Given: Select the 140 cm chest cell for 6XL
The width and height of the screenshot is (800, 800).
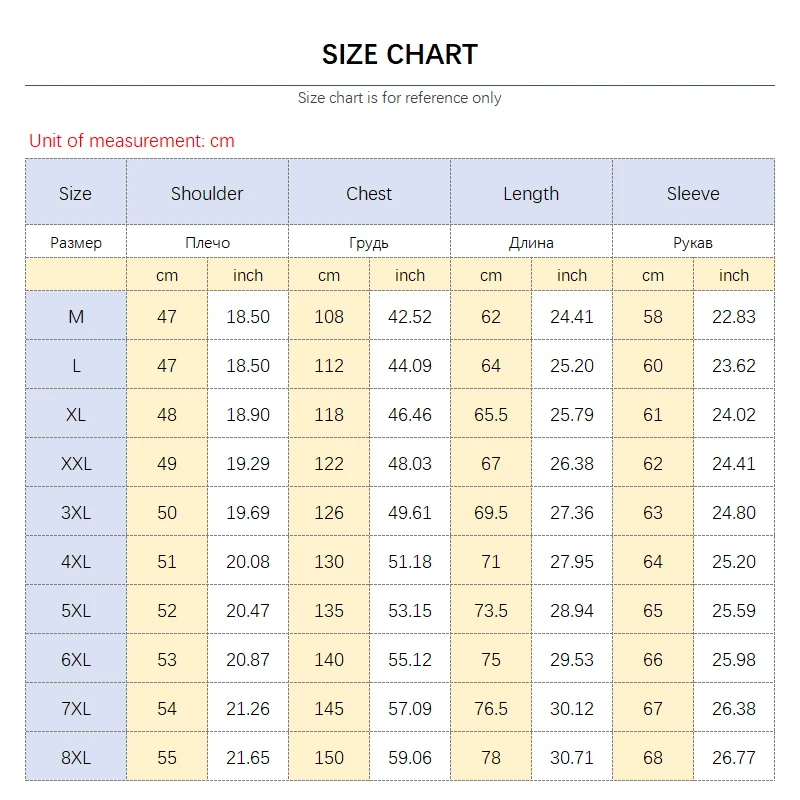Looking at the screenshot, I should point(329,660).
